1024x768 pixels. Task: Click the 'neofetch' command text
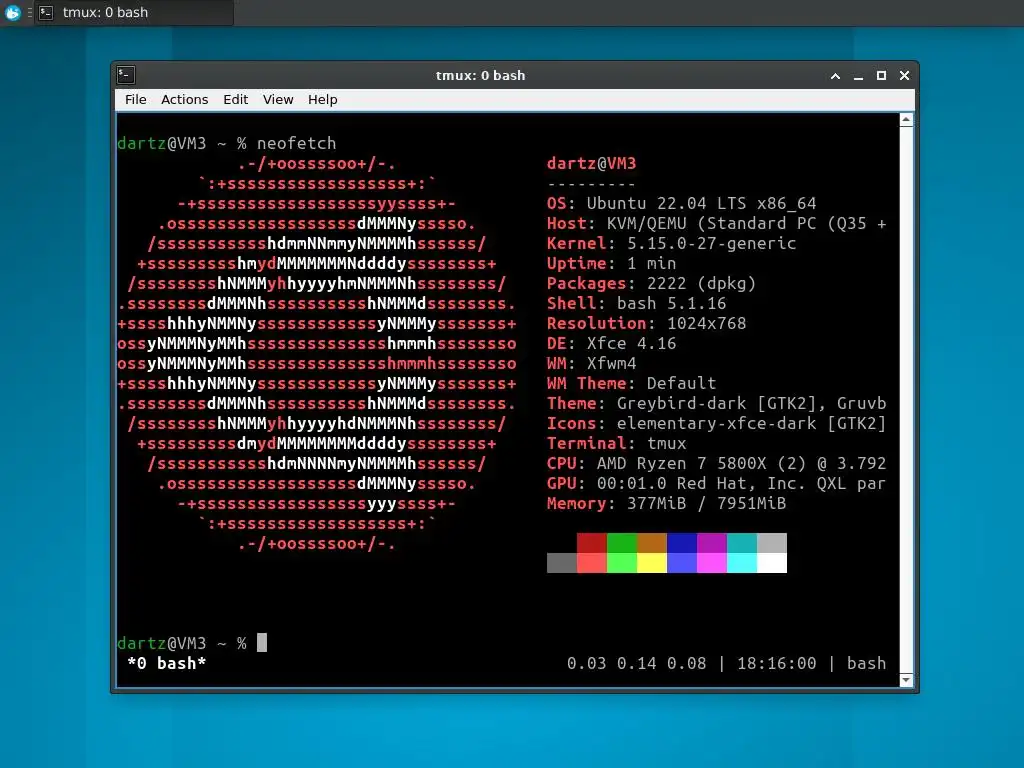296,143
